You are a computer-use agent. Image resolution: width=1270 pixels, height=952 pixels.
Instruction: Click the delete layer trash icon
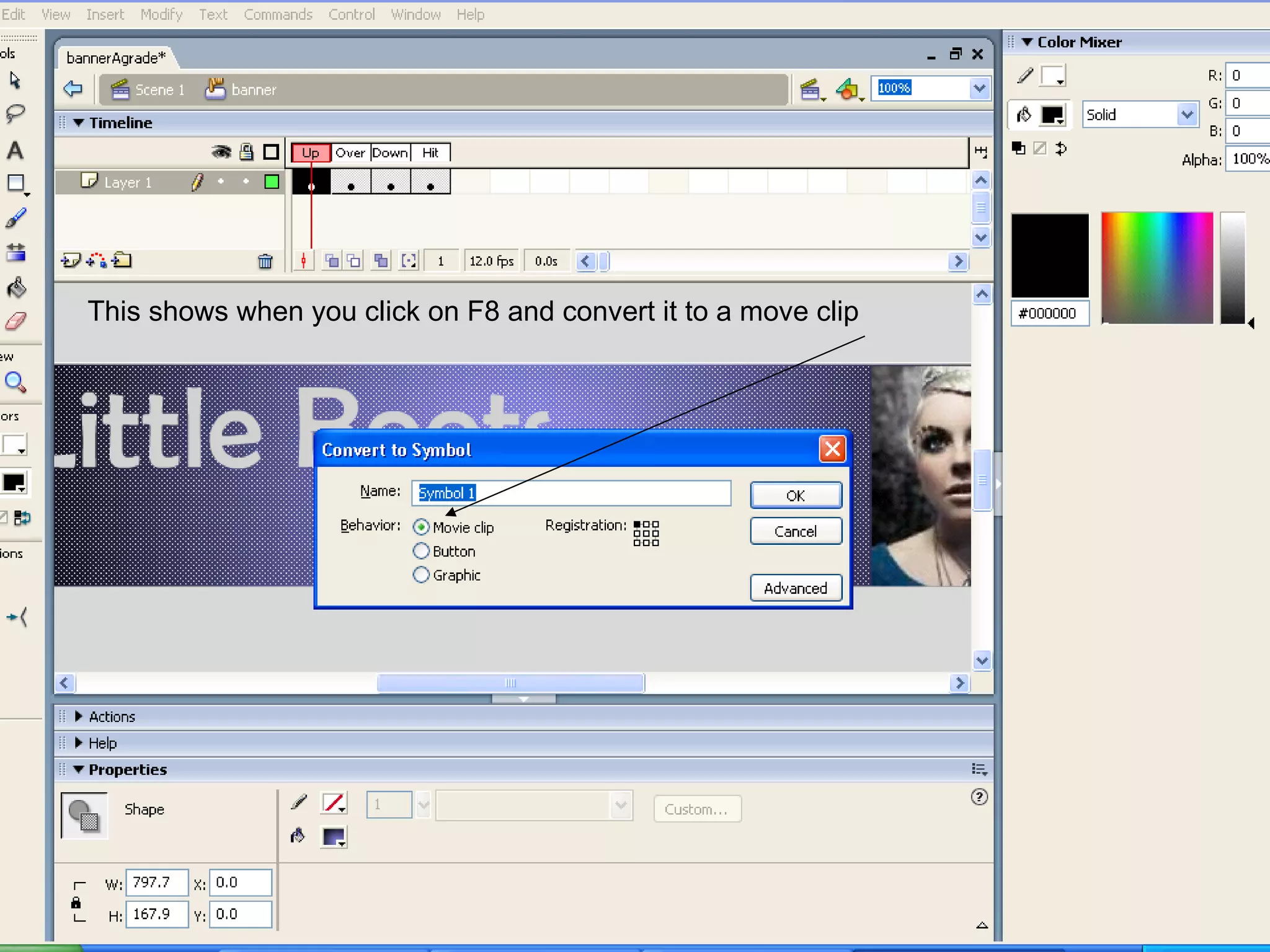pyautogui.click(x=265, y=262)
